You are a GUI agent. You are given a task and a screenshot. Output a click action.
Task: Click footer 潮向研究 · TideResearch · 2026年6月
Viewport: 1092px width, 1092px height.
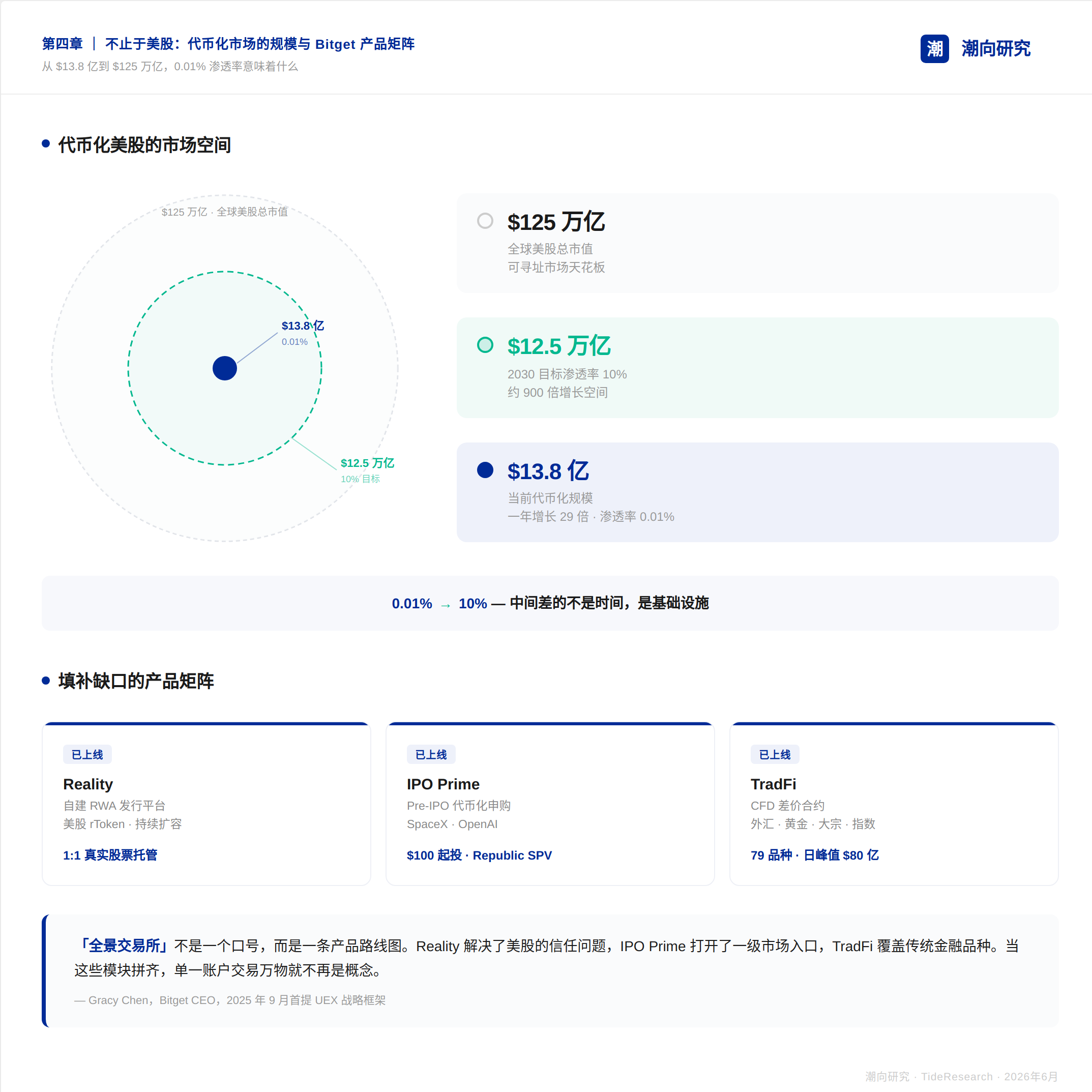coord(961,1076)
